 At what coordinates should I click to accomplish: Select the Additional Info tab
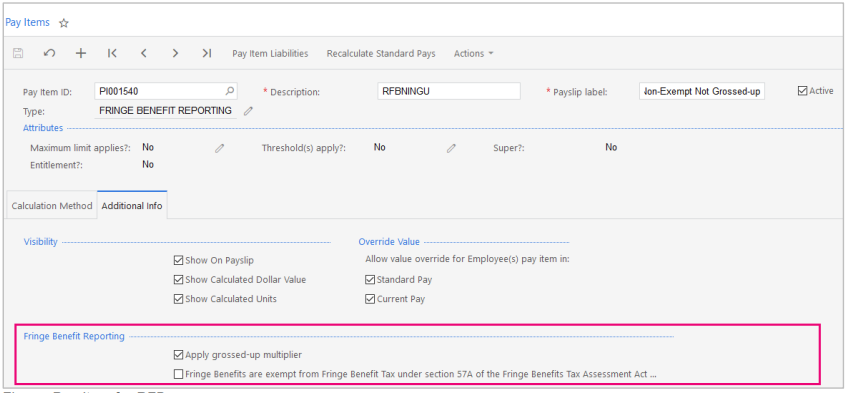(132, 206)
